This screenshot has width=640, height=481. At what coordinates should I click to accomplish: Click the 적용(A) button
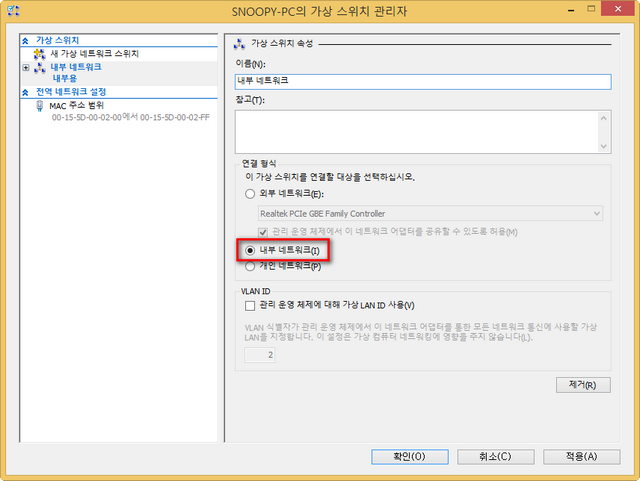pyautogui.click(x=582, y=457)
